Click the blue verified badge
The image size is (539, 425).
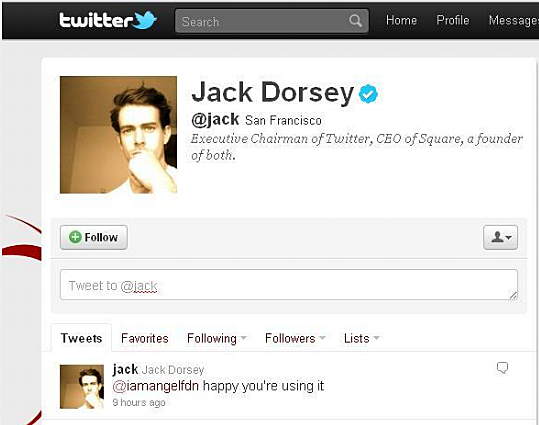368,94
